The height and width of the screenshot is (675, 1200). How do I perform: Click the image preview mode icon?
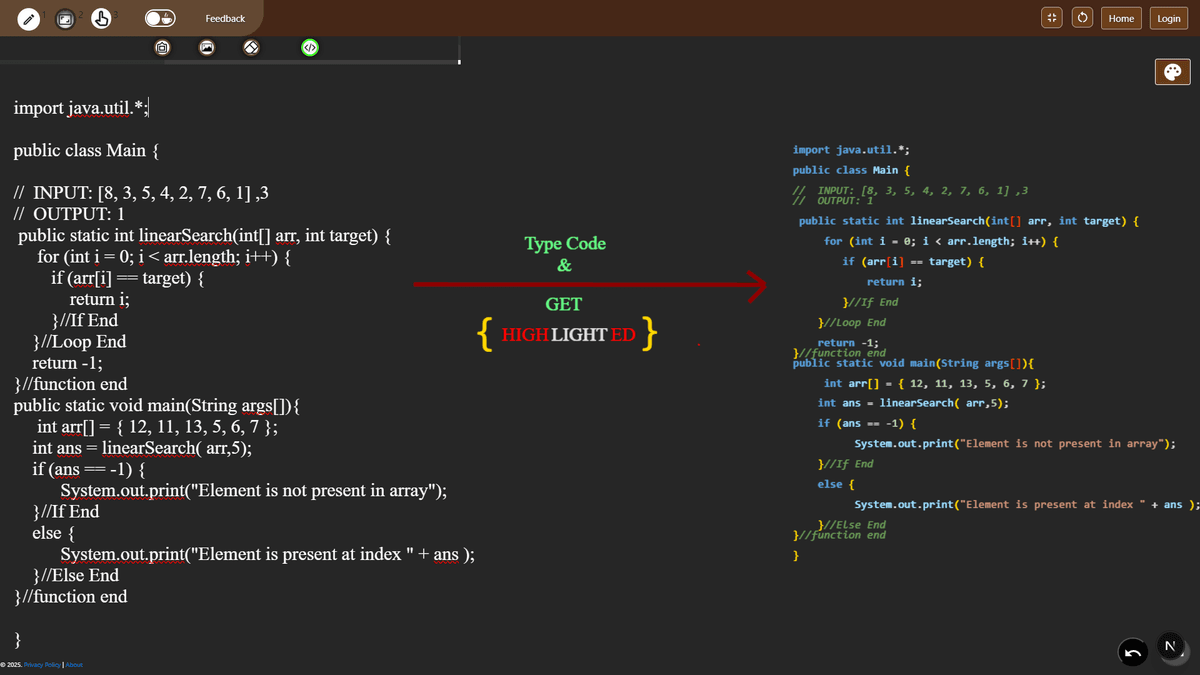(x=65, y=19)
